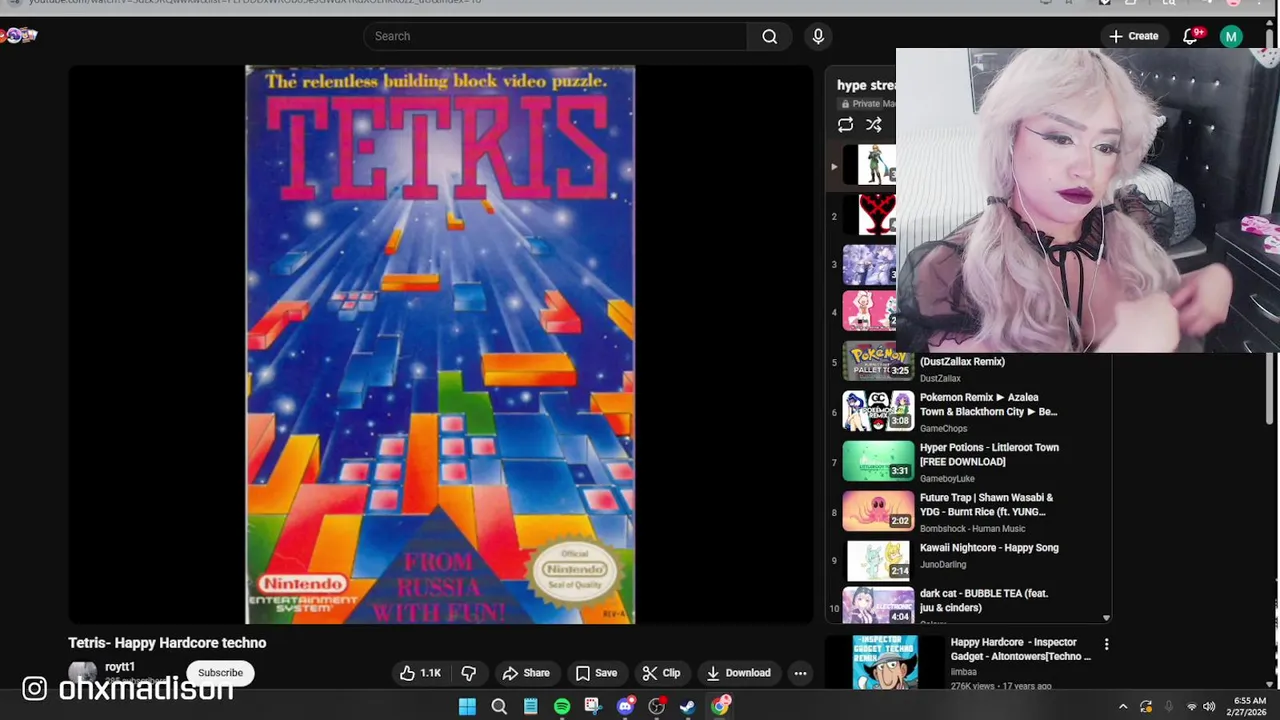Open the Windows Start menu
This screenshot has width=1280, height=720.
click(467, 707)
